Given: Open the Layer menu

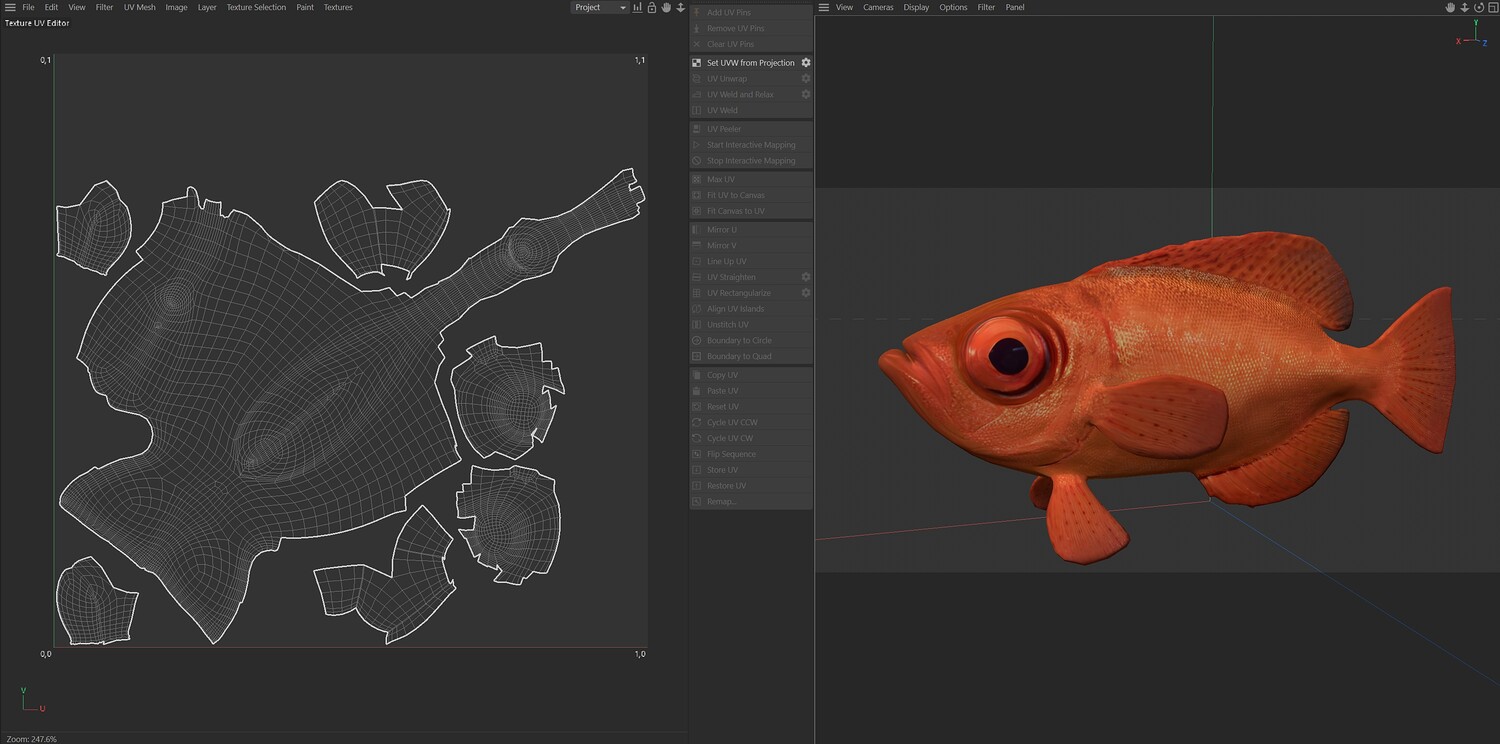Looking at the screenshot, I should (x=207, y=7).
